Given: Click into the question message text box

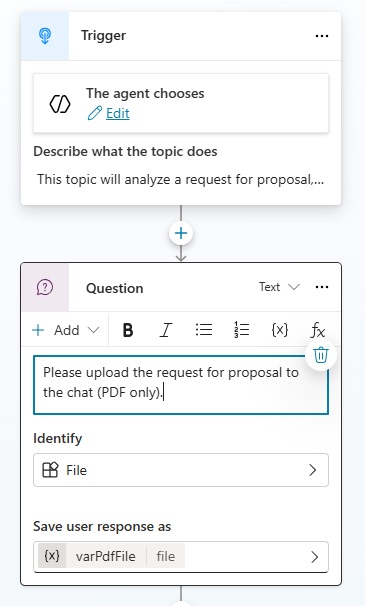Looking at the screenshot, I should coord(181,385).
